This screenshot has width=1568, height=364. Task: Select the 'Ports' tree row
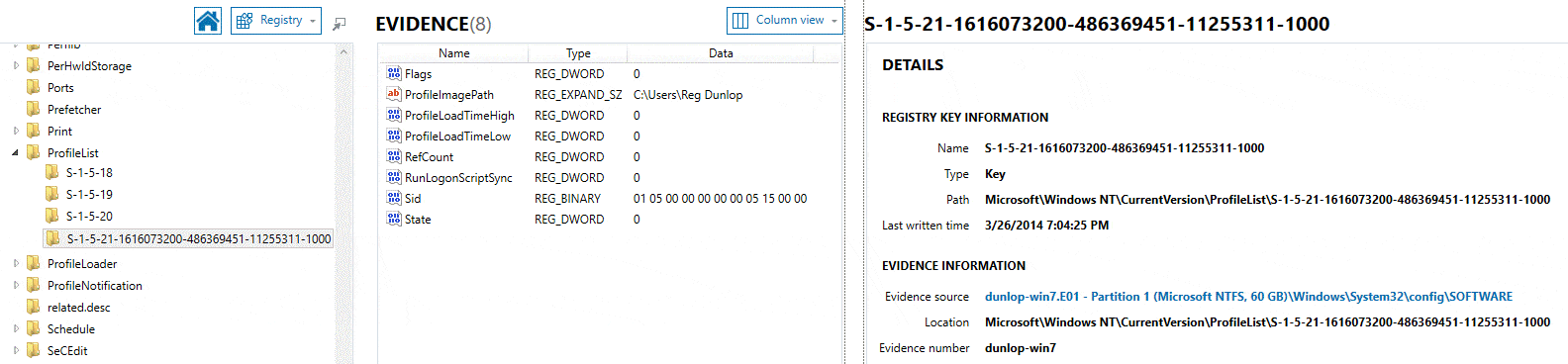click(60, 88)
